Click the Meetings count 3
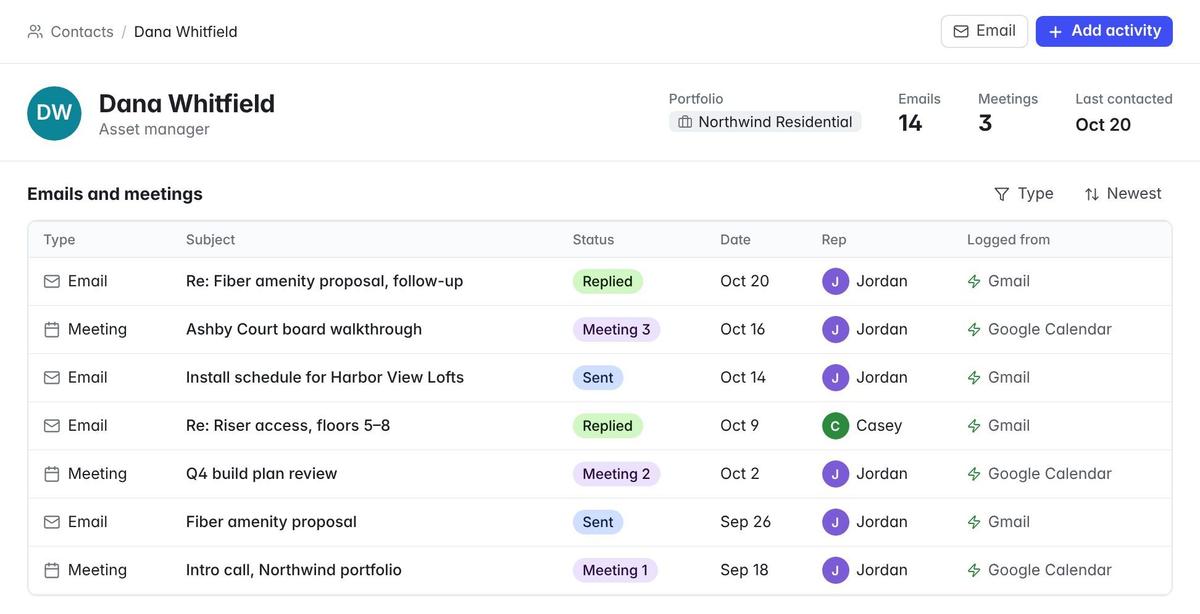The image size is (1200, 614). click(x=985, y=123)
